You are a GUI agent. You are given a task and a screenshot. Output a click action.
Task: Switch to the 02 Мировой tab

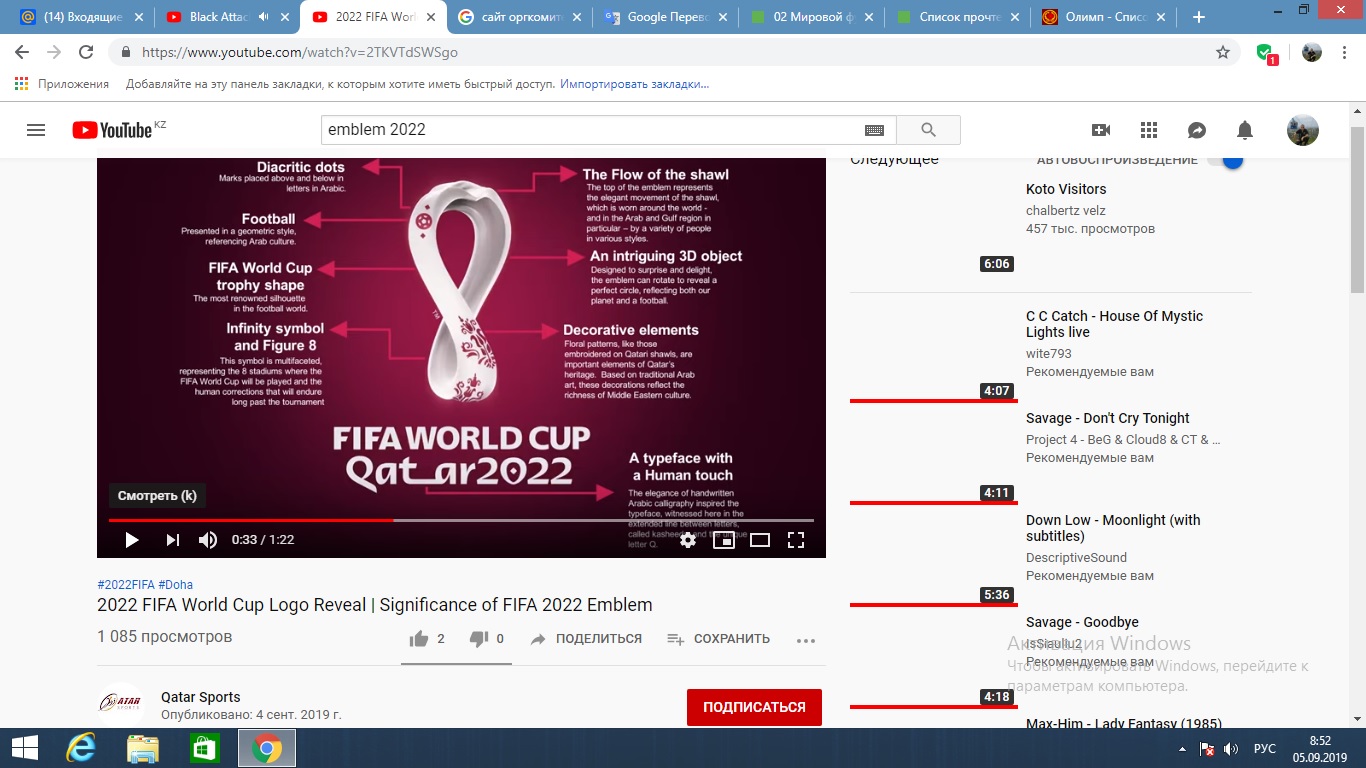(810, 17)
